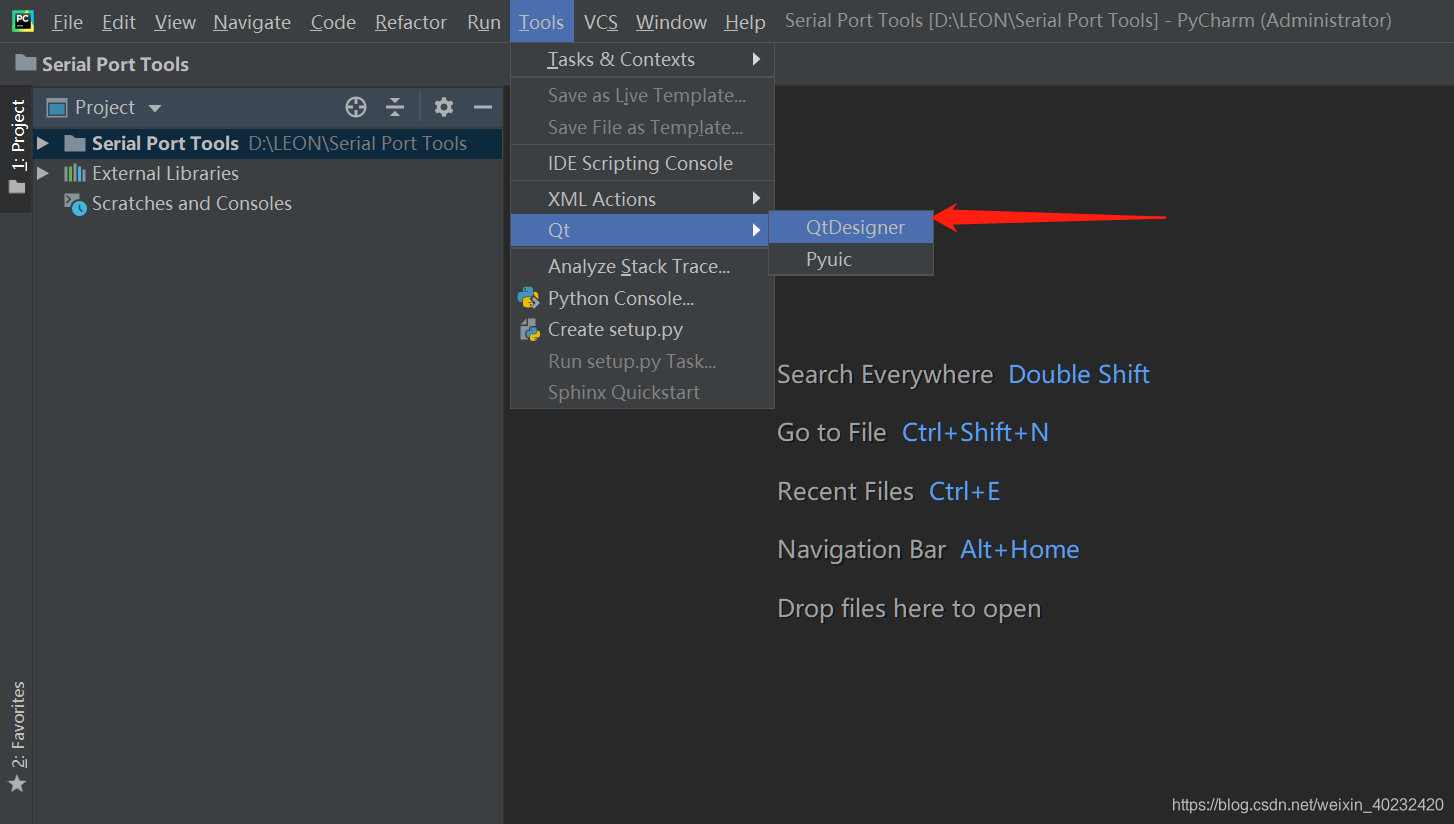Open the Project view dropdown arrow

coord(154,108)
